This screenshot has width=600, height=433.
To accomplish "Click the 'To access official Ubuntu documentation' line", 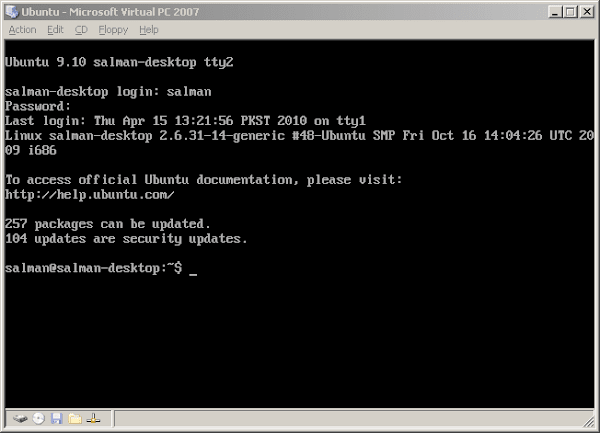I will (x=204, y=180).
